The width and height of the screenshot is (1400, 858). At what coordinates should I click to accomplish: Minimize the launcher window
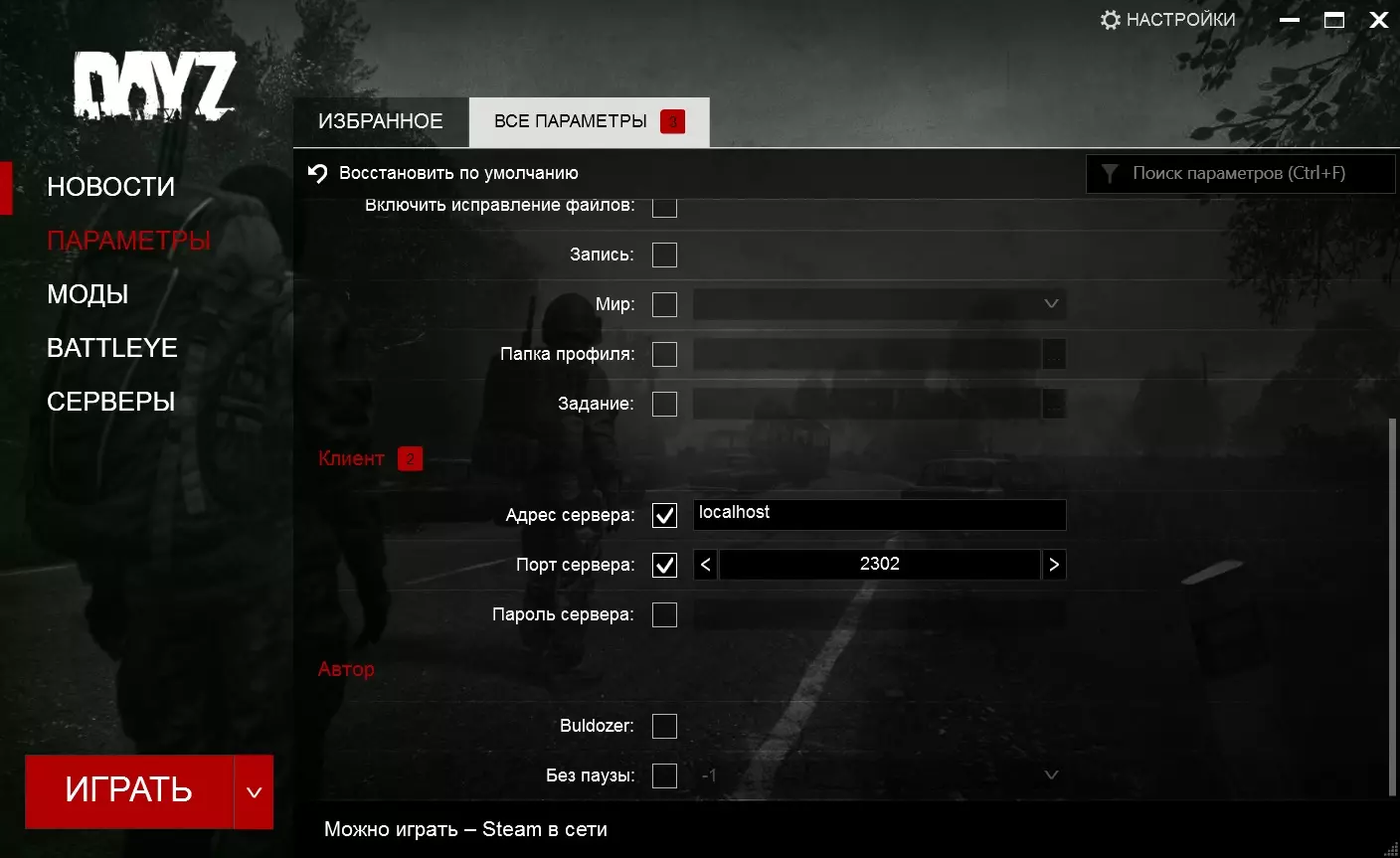pos(1290,20)
